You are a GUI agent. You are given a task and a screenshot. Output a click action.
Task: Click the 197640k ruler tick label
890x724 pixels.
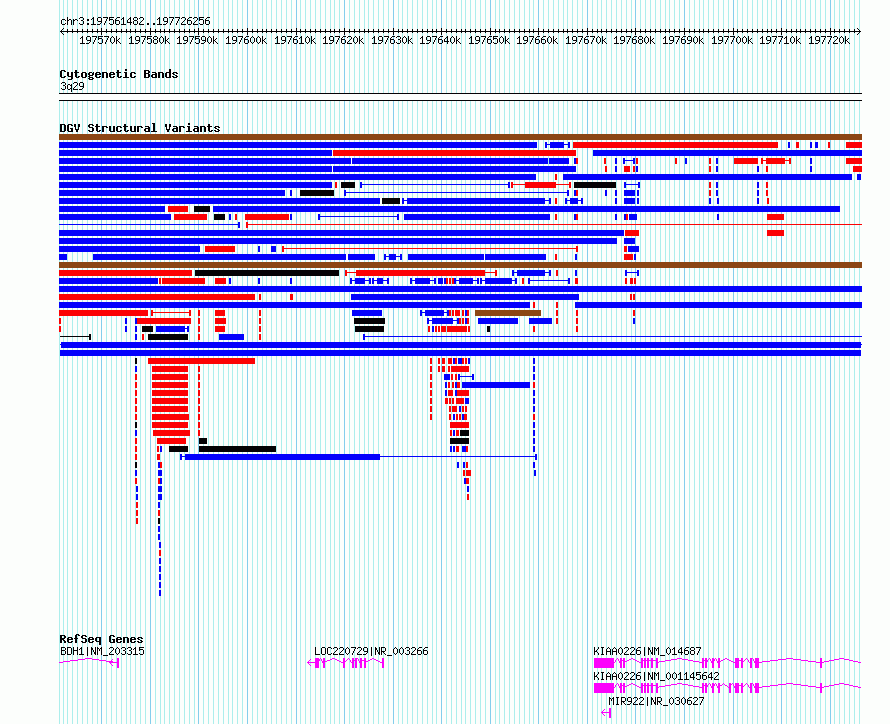pos(440,40)
